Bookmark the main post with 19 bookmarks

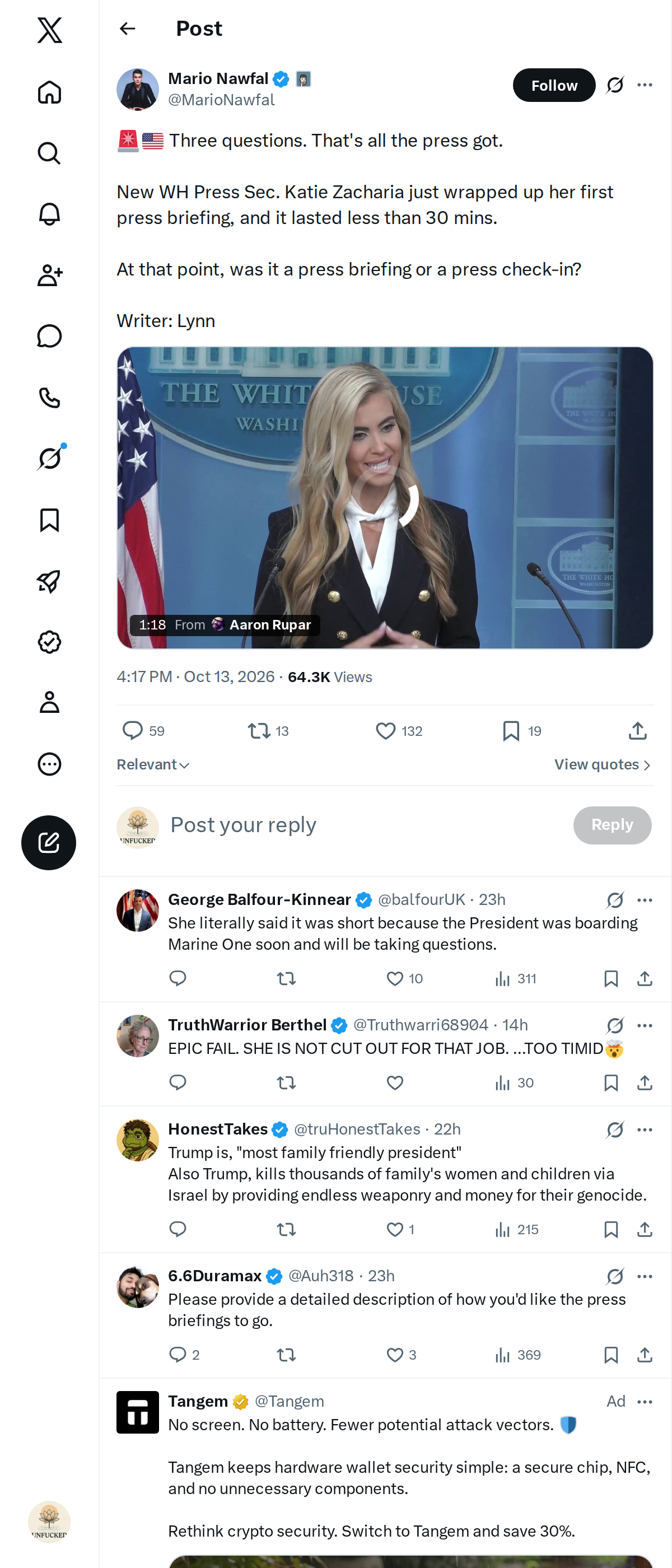tap(522, 730)
